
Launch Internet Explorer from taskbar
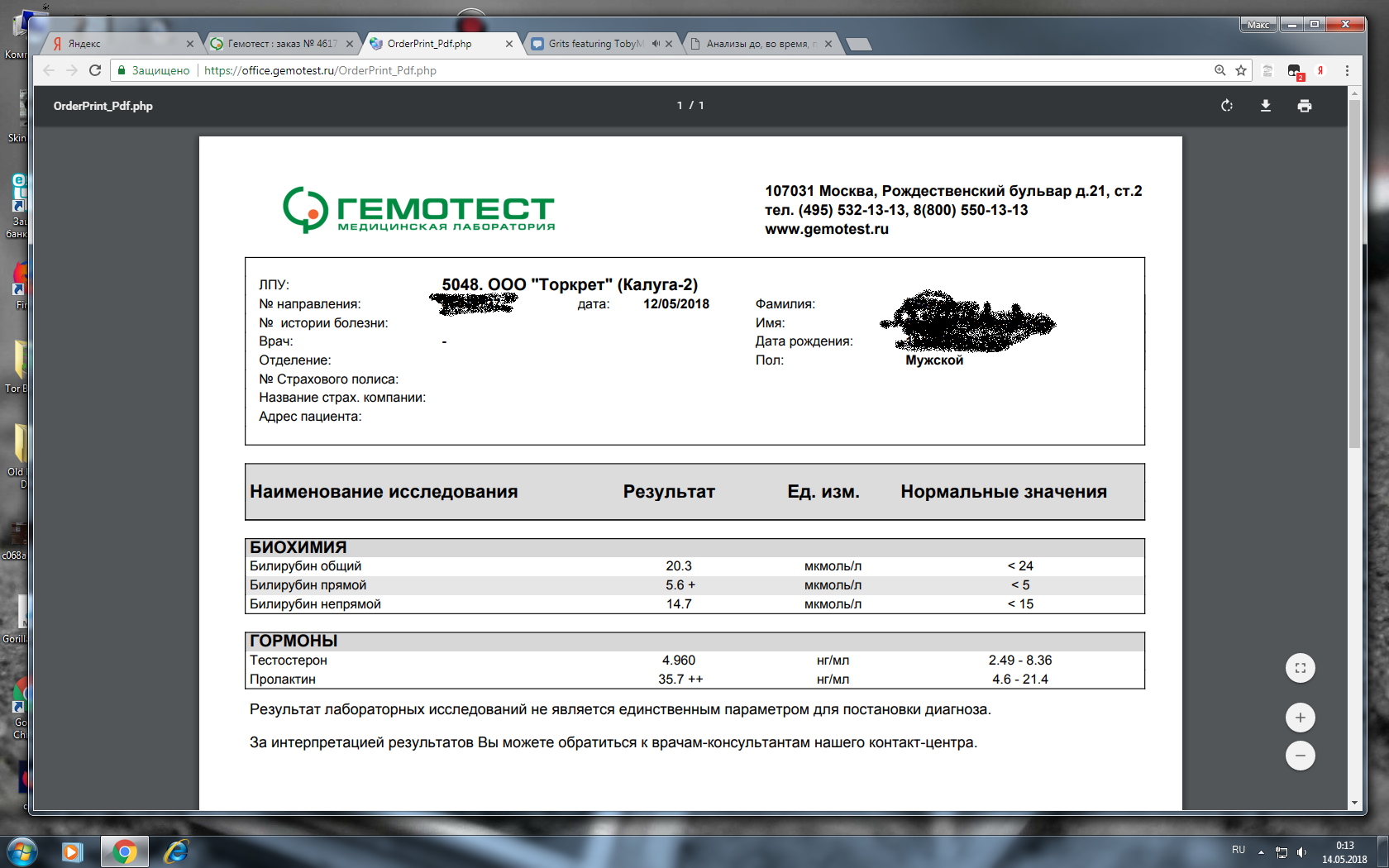click(x=176, y=851)
